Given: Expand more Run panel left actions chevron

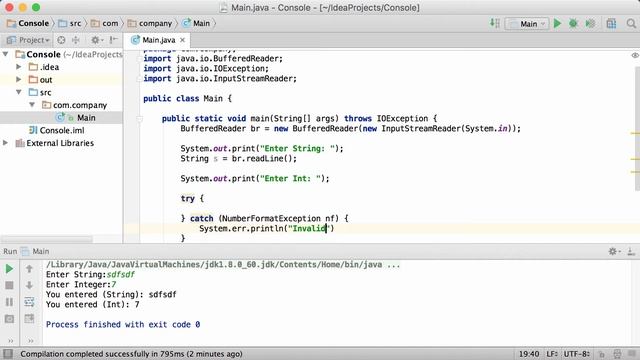Looking at the screenshot, I should [10, 340].
